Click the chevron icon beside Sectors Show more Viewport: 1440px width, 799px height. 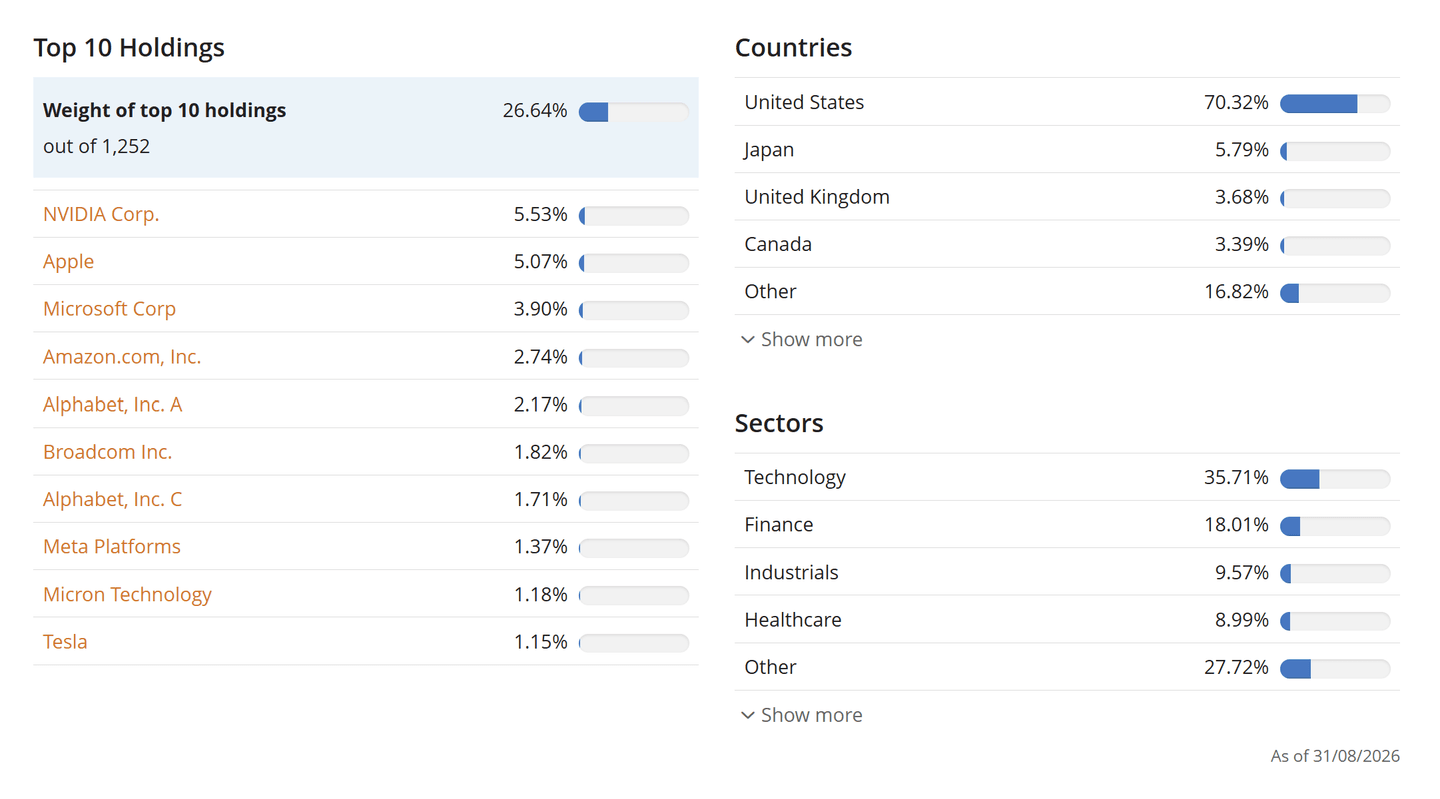tap(747, 716)
